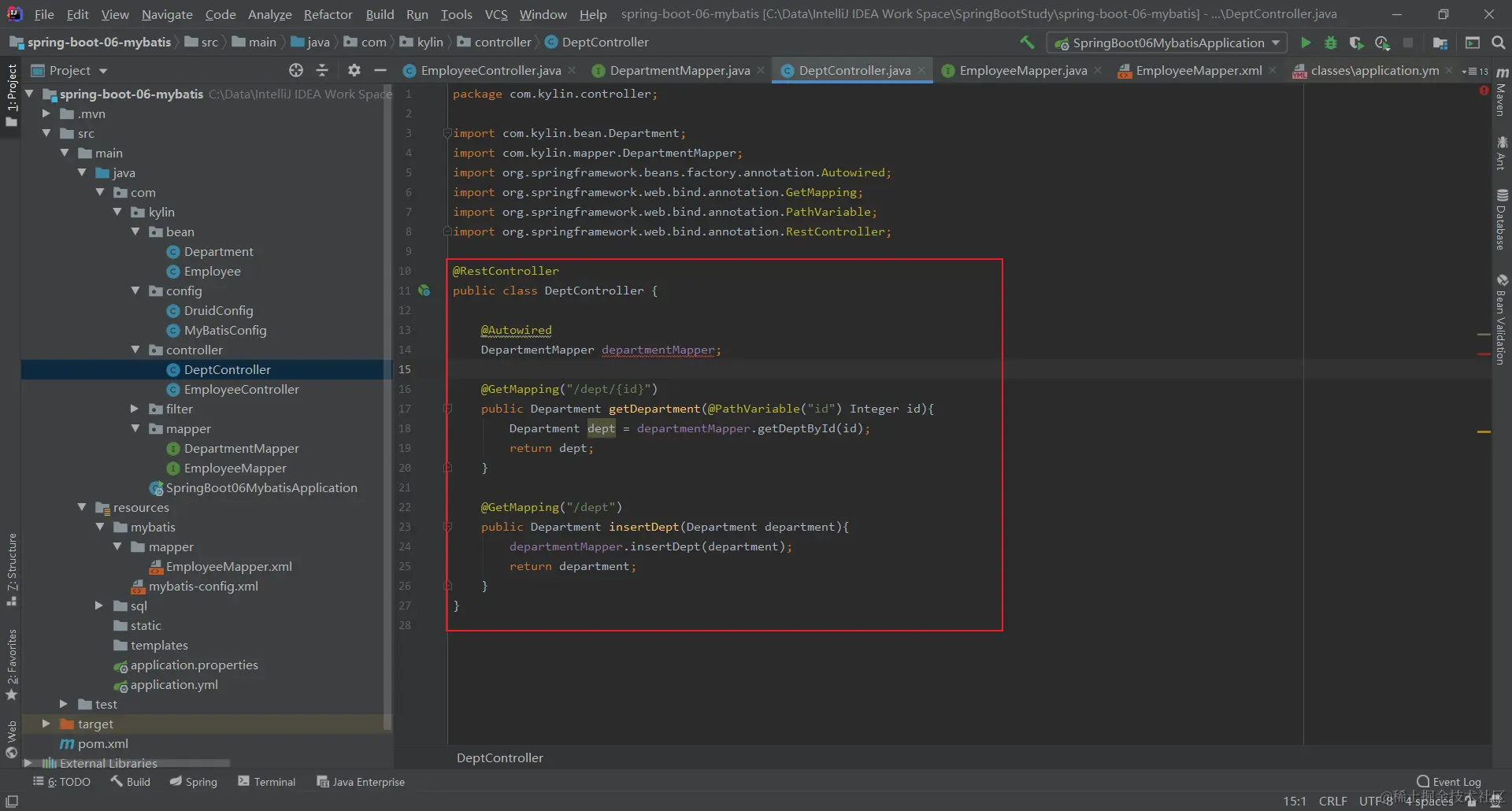The height and width of the screenshot is (811, 1512).
Task: Open the Event Log
Action: coord(1449,782)
